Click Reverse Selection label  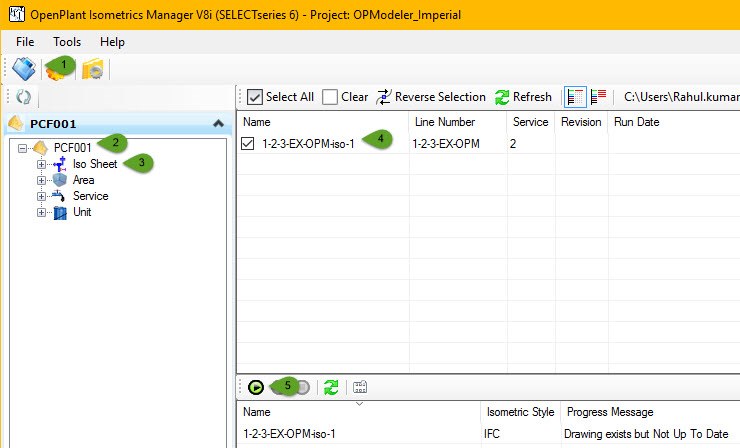(440, 97)
